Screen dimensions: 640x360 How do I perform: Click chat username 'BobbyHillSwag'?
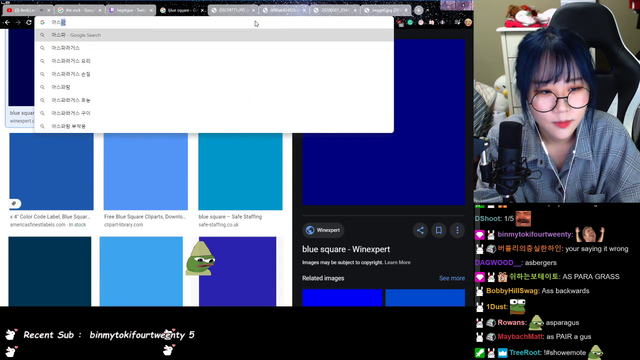[x=512, y=291]
